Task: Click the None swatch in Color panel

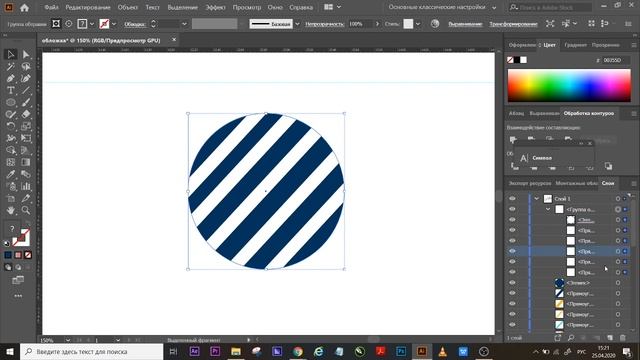Action: pos(510,60)
